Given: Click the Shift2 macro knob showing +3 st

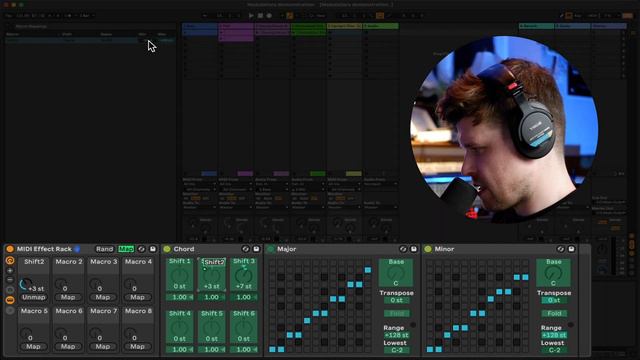Looking at the screenshot, I should [x=25, y=284].
